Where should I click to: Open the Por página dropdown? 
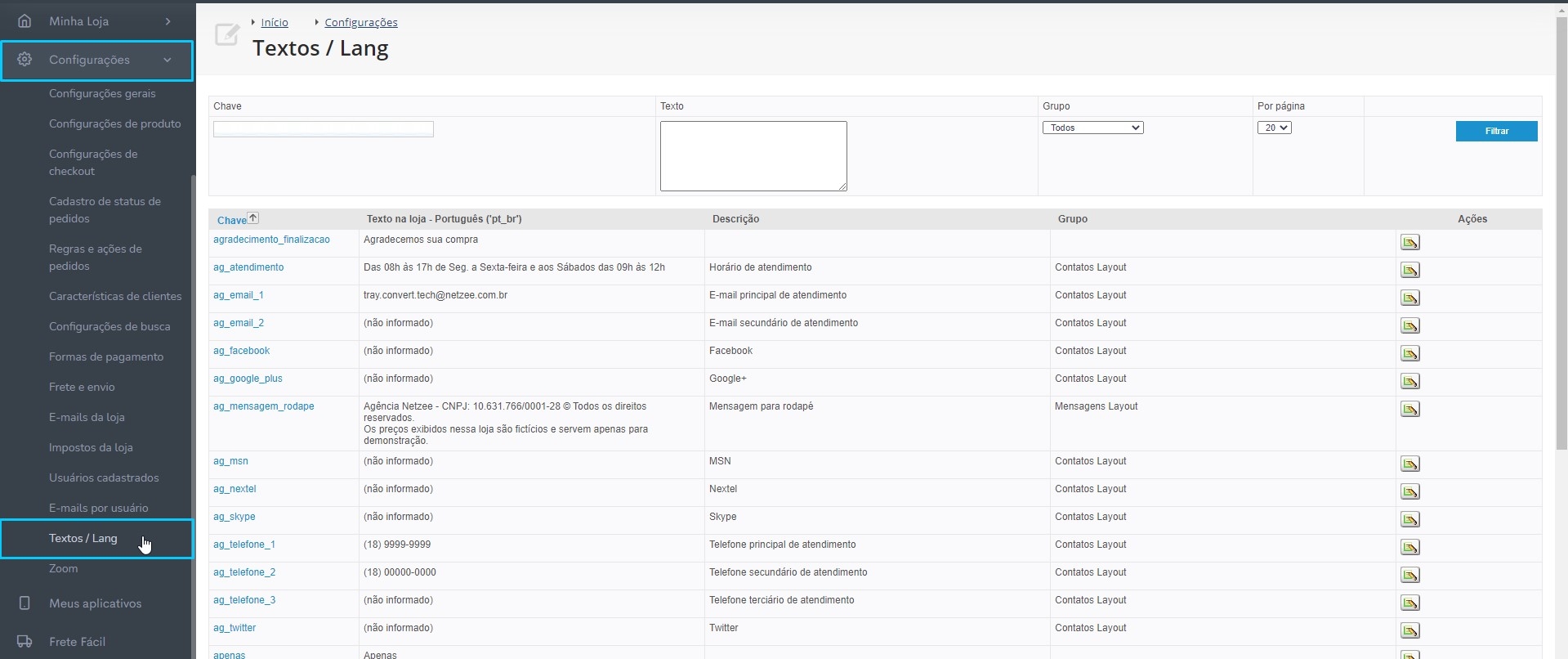(1274, 128)
